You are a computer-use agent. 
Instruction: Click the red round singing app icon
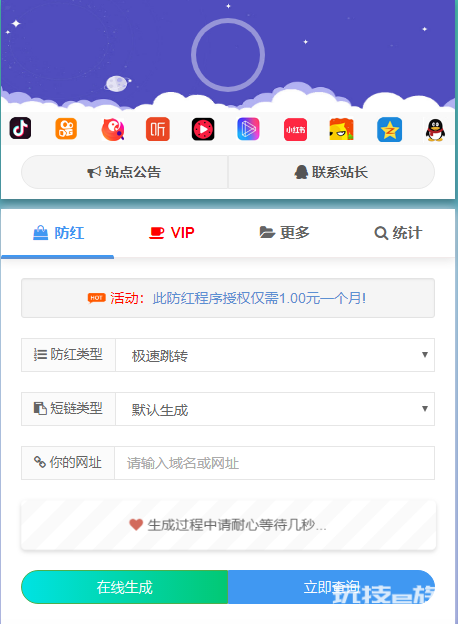click(x=113, y=129)
